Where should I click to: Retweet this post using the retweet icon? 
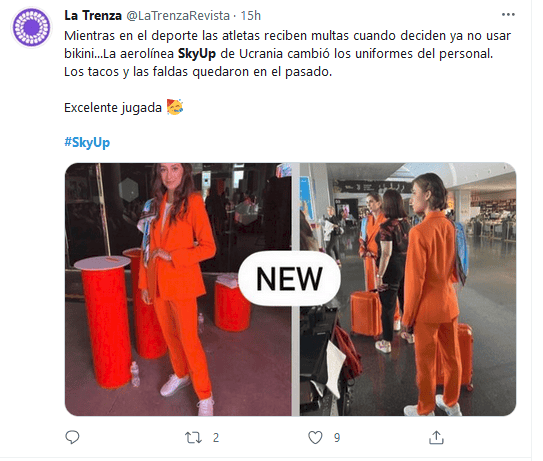(x=193, y=438)
